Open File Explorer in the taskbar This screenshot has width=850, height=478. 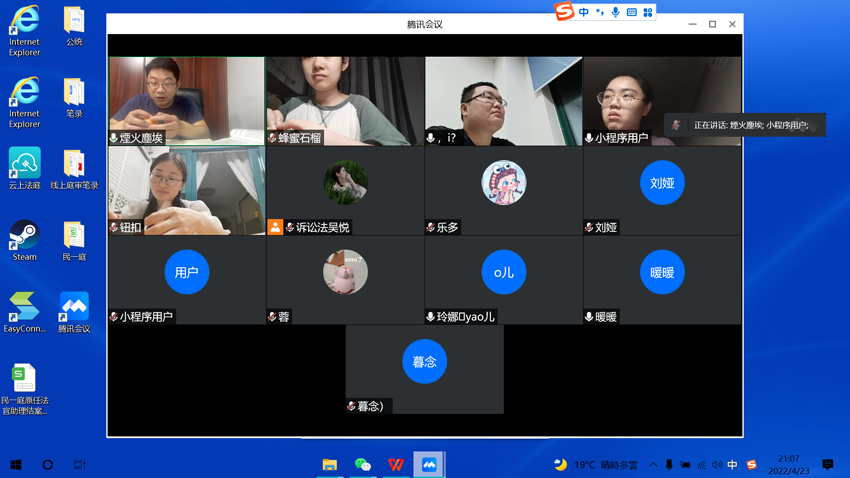(329, 465)
